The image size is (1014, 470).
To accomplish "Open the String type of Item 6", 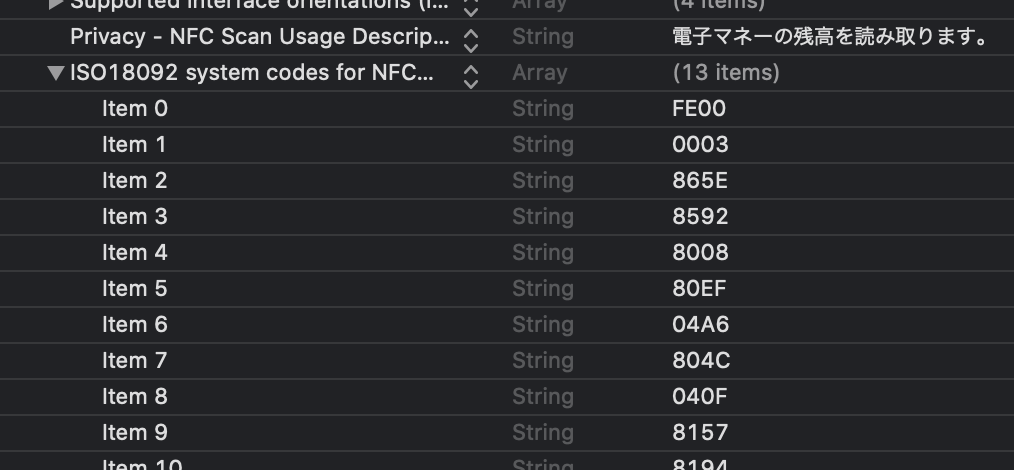I will pyautogui.click(x=543, y=325).
